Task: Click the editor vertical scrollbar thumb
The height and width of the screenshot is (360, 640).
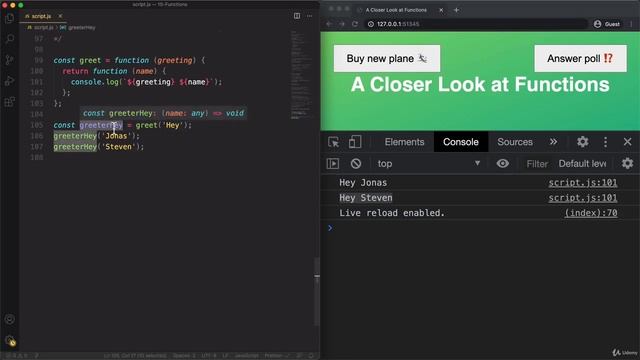Action: [317, 291]
